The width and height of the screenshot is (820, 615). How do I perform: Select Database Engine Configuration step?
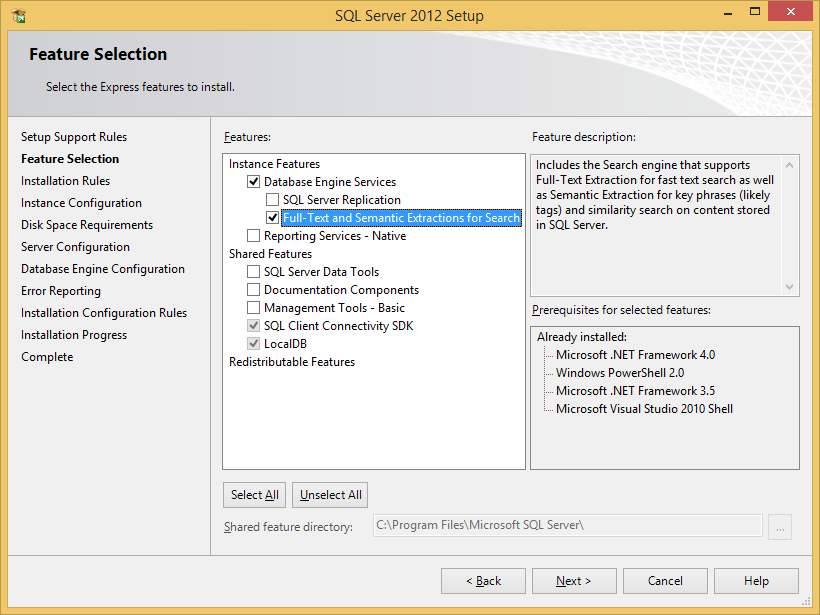click(x=102, y=269)
